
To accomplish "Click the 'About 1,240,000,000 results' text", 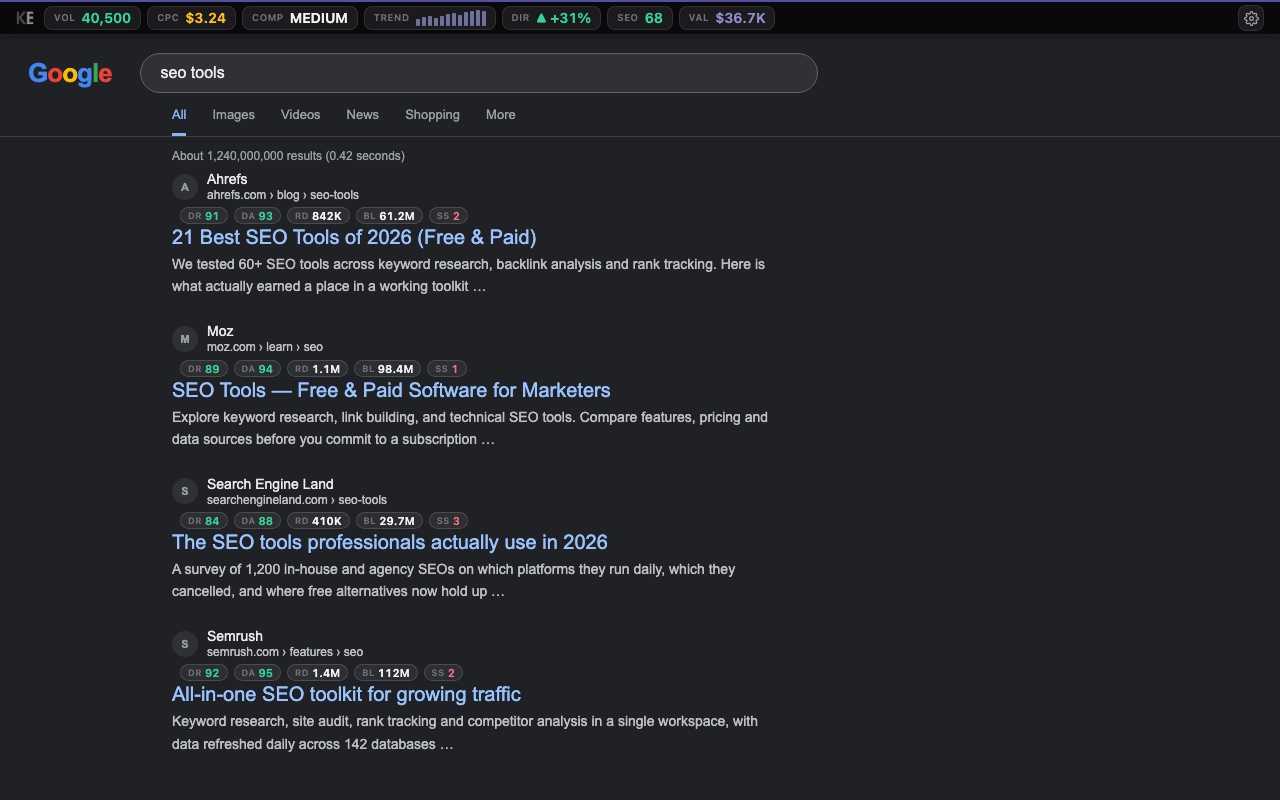I will [288, 156].
